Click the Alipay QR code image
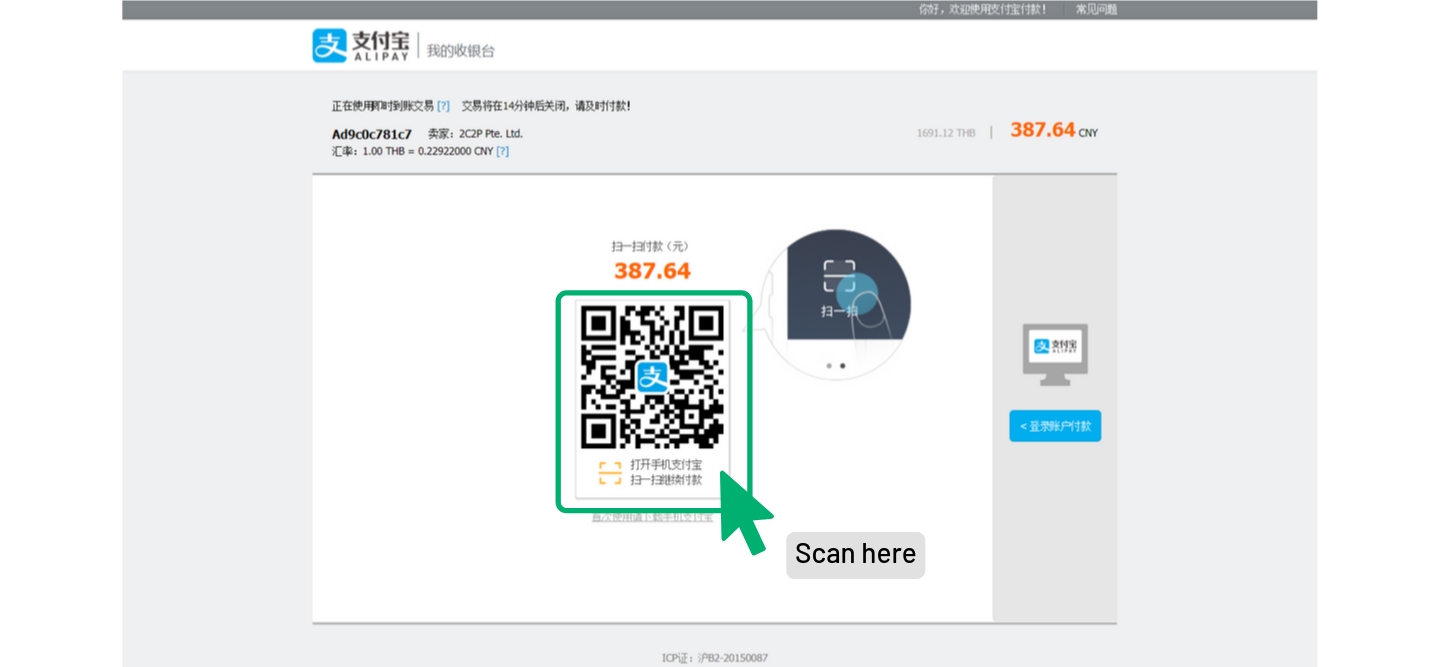1440x667 pixels. [x=653, y=377]
